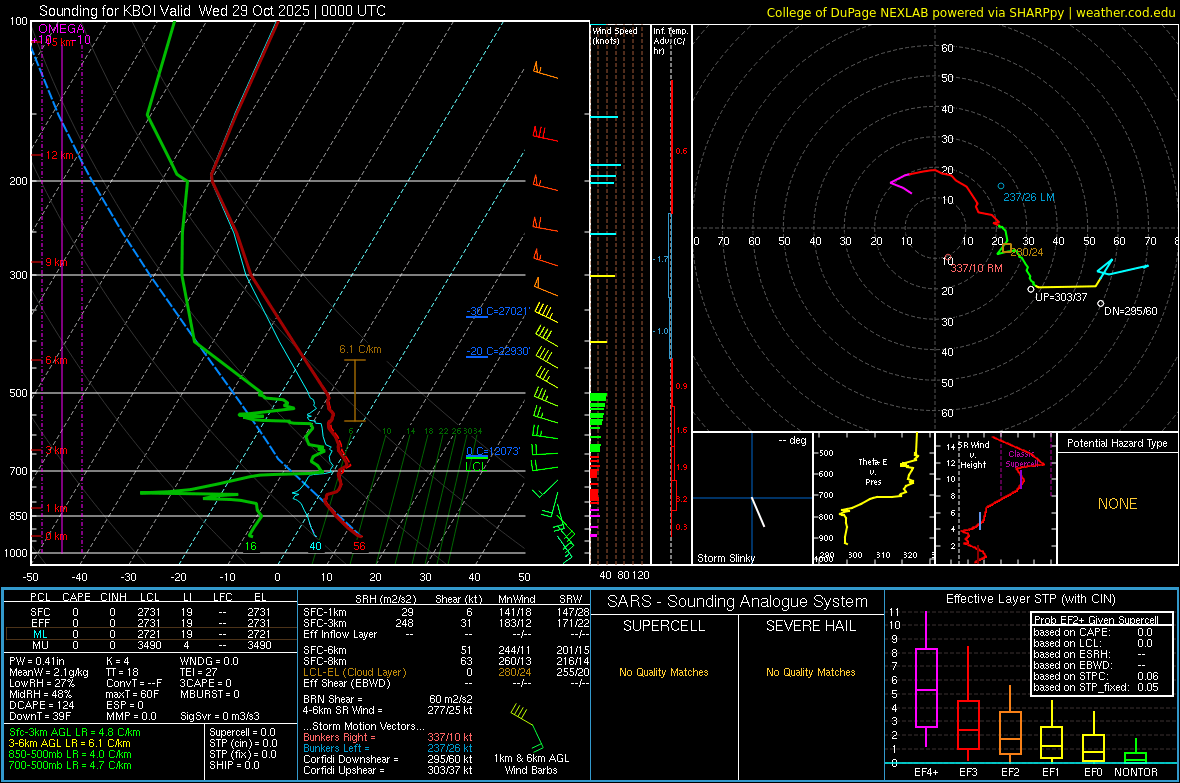Click the PW = 0.41in value
Viewport: 1180px width, 783px height.
pos(37,661)
